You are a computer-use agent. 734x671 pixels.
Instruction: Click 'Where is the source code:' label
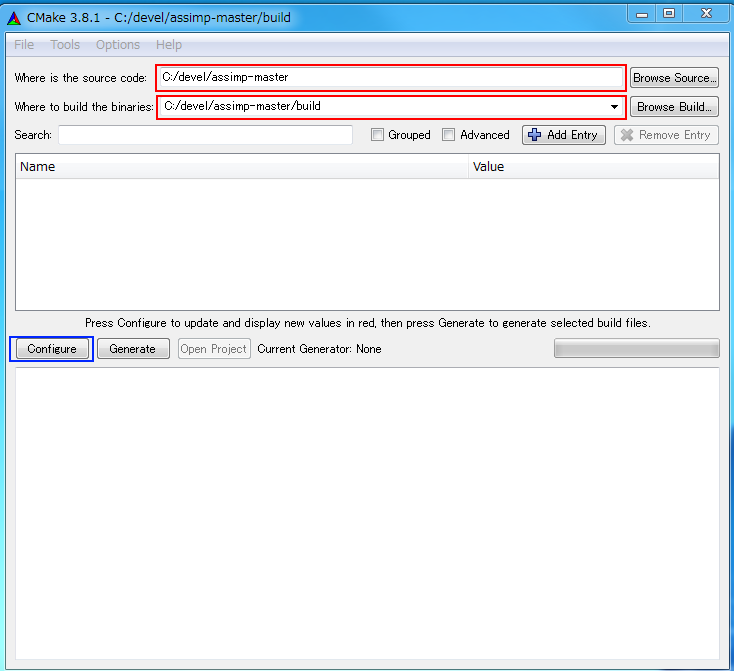point(81,78)
